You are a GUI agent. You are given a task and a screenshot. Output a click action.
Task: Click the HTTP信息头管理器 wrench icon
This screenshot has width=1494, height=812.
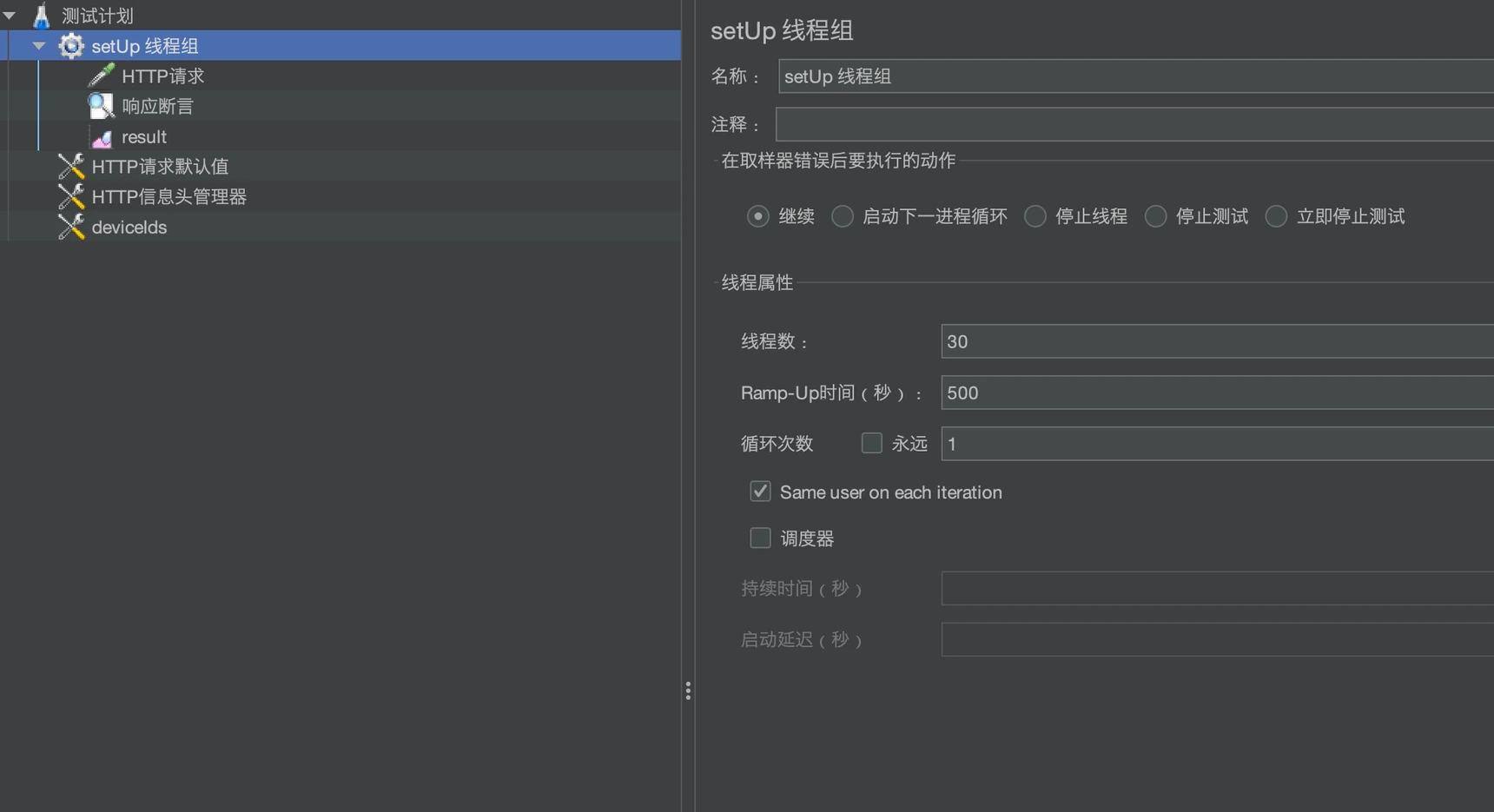pyautogui.click(x=71, y=196)
